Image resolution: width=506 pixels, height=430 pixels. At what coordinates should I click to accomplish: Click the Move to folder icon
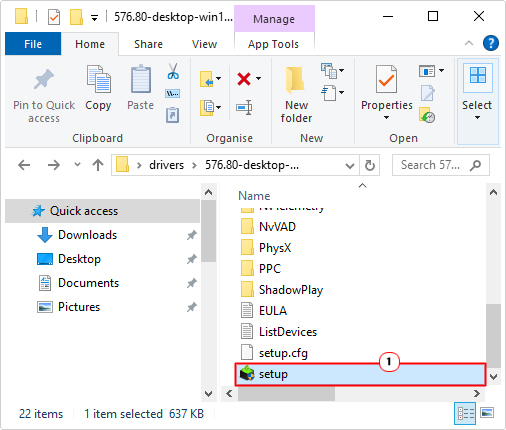(207, 79)
